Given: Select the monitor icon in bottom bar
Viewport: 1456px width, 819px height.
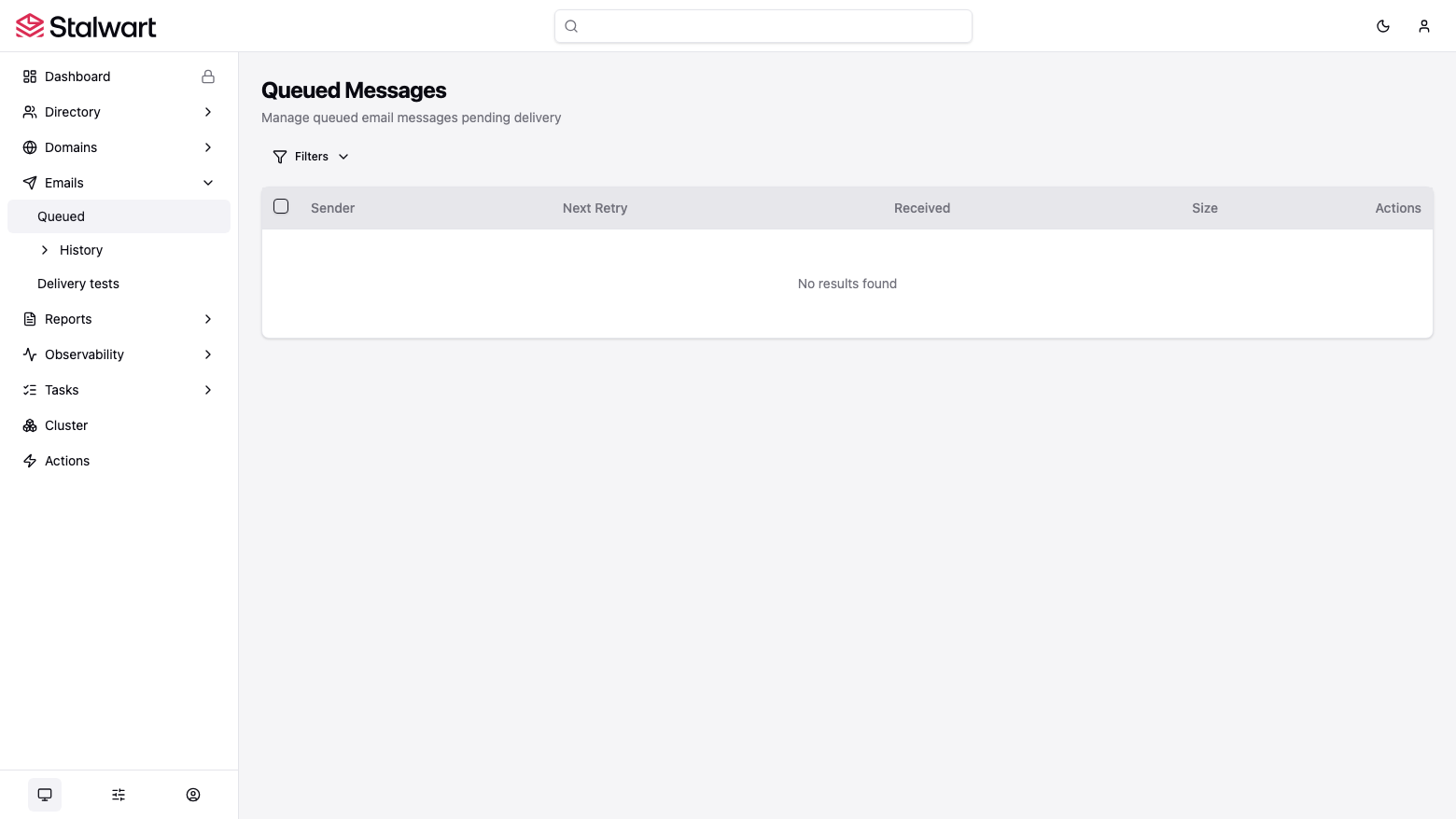Looking at the screenshot, I should (x=45, y=795).
